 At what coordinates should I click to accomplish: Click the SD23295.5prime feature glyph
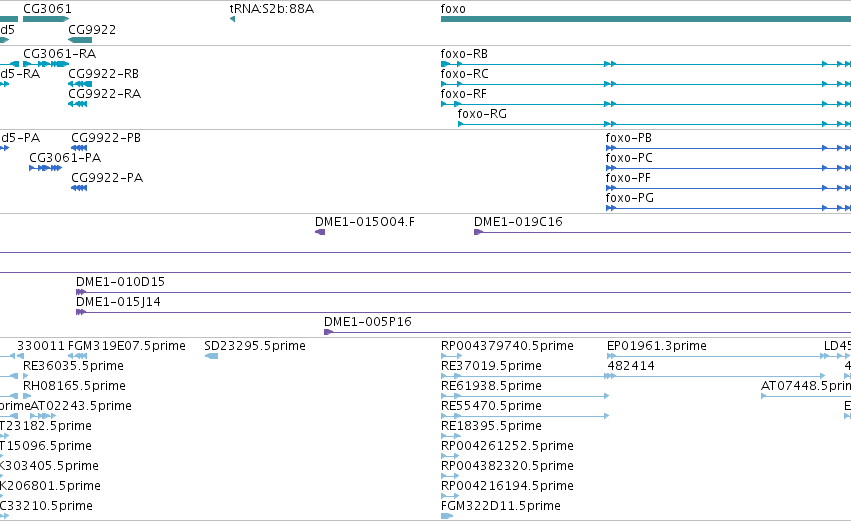click(x=212, y=356)
